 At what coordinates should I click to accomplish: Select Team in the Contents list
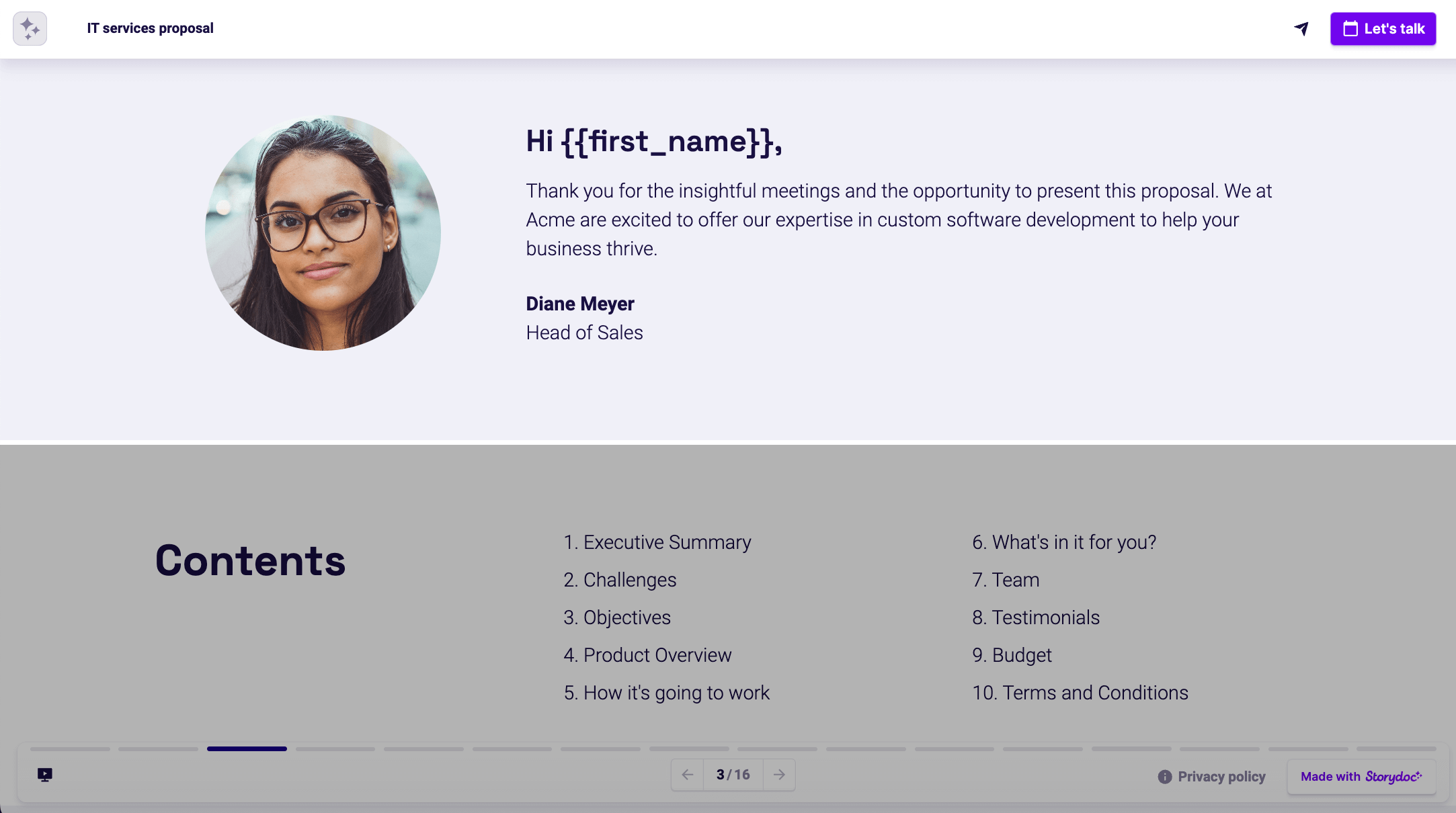click(x=1006, y=580)
